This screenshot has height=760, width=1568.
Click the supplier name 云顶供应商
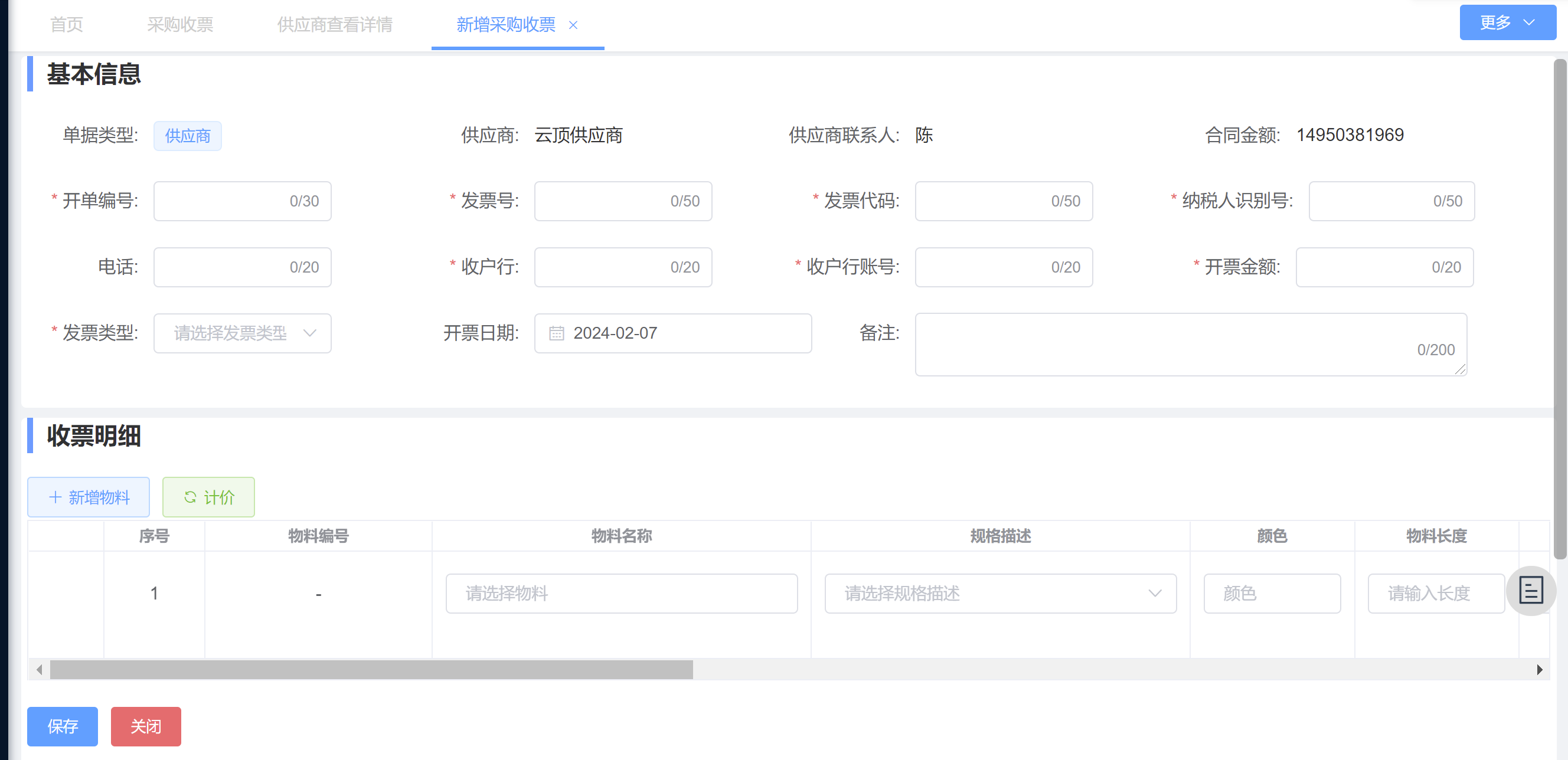click(x=579, y=135)
